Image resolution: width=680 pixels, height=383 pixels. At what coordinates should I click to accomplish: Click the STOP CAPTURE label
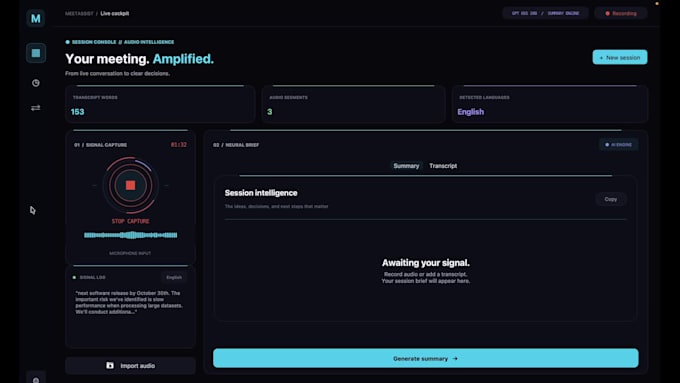(x=131, y=221)
